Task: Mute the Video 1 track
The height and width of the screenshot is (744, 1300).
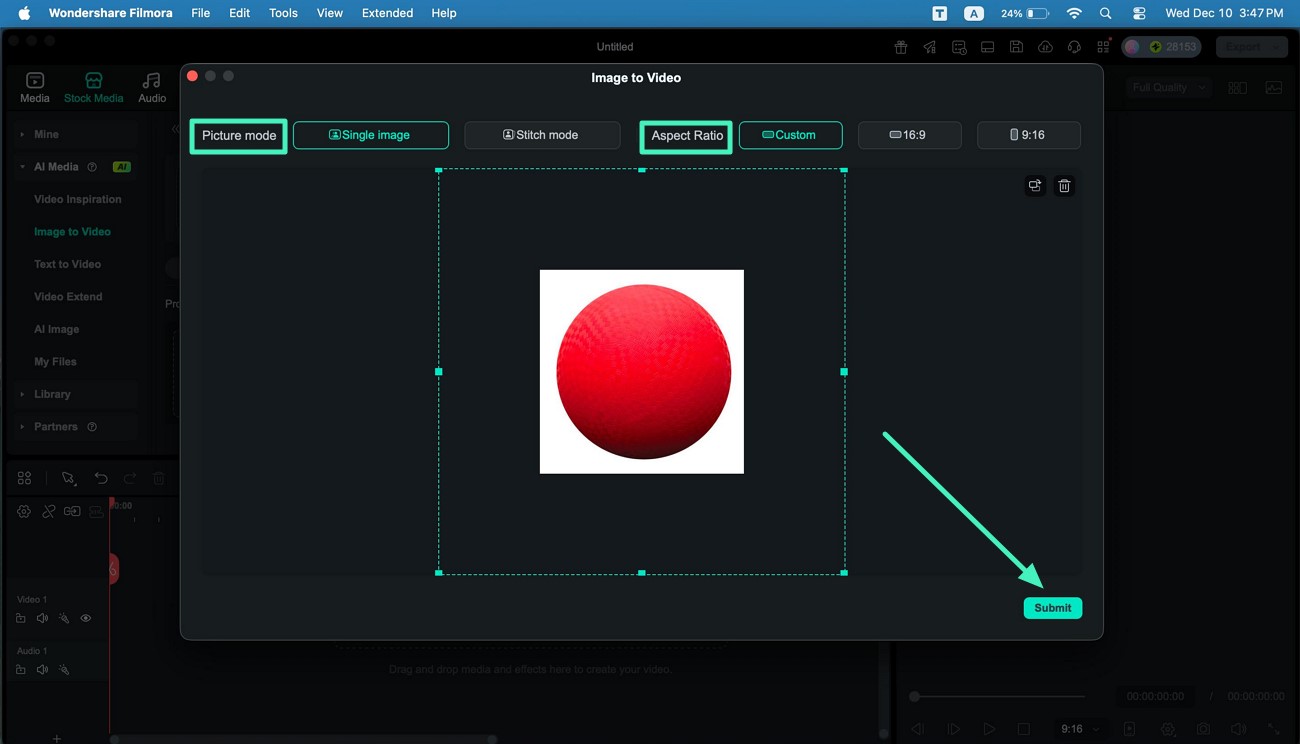Action: click(x=42, y=619)
